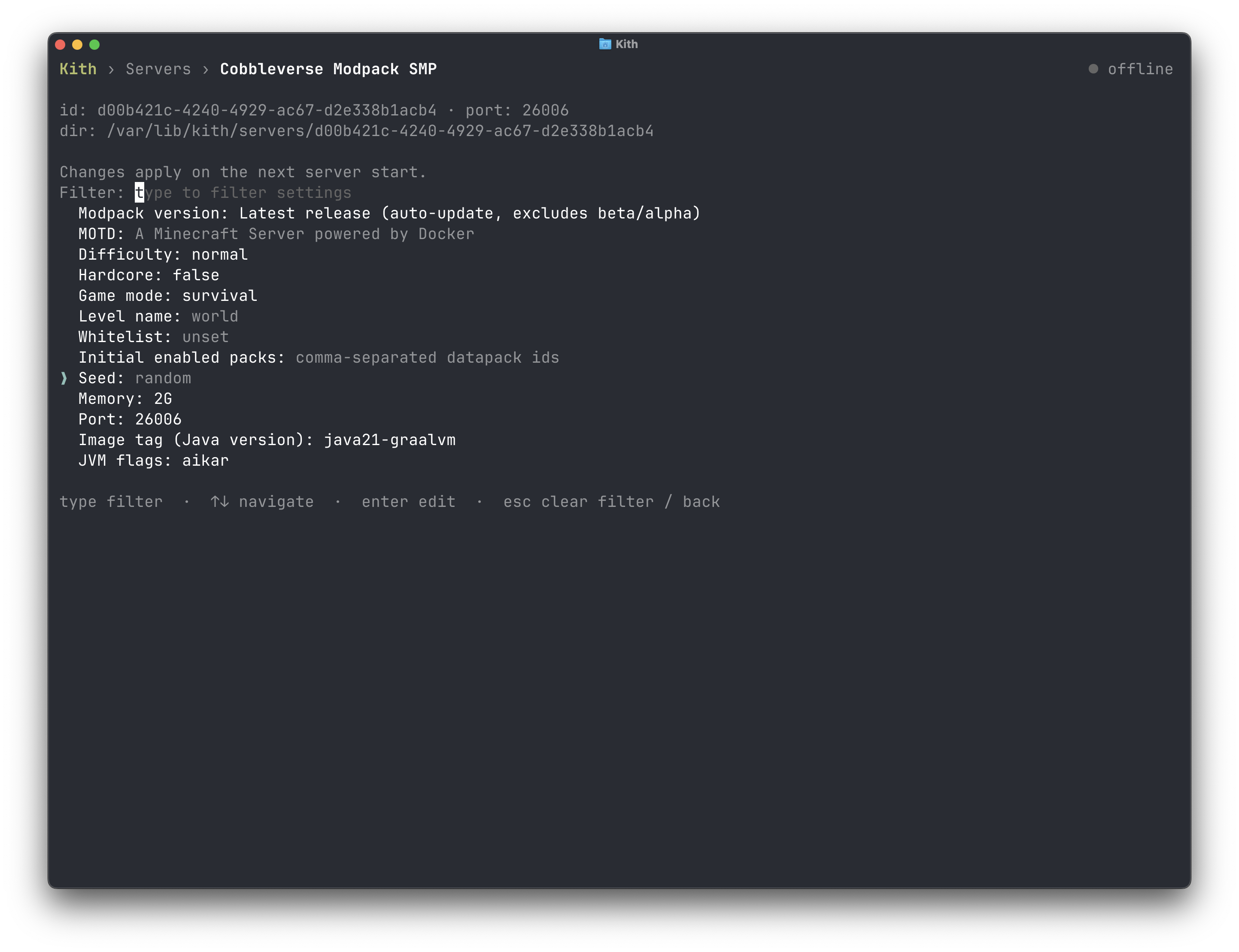Click the 'type filter' hint
The image size is (1239, 952).
click(111, 502)
